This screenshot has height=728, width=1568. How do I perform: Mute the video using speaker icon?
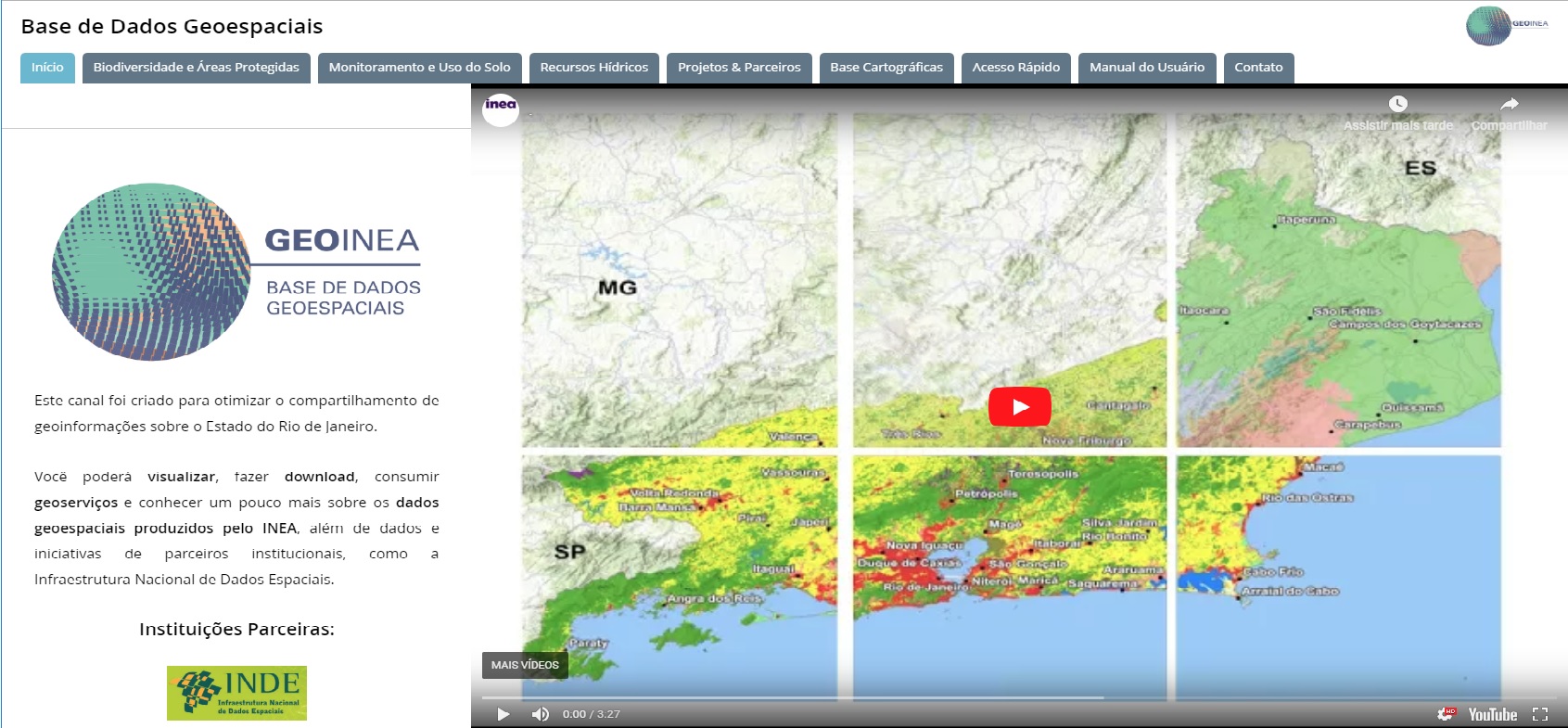point(540,714)
